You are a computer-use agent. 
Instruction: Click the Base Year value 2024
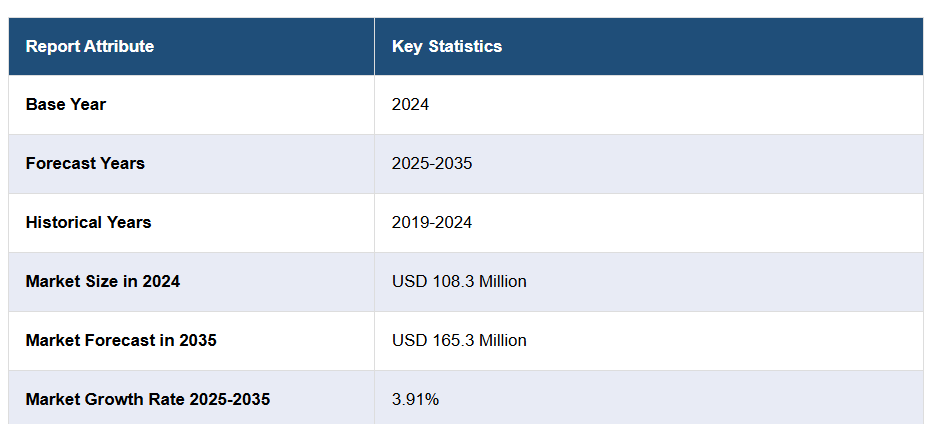(410, 104)
